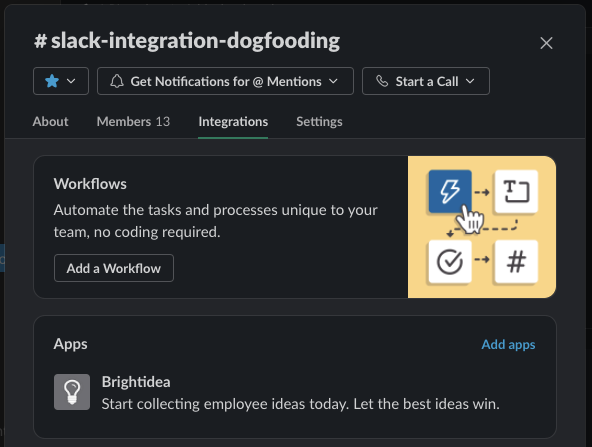Image resolution: width=592 pixels, height=447 pixels.
Task: Click the slack-integration-dogfooding channel title
Action: pos(187,41)
